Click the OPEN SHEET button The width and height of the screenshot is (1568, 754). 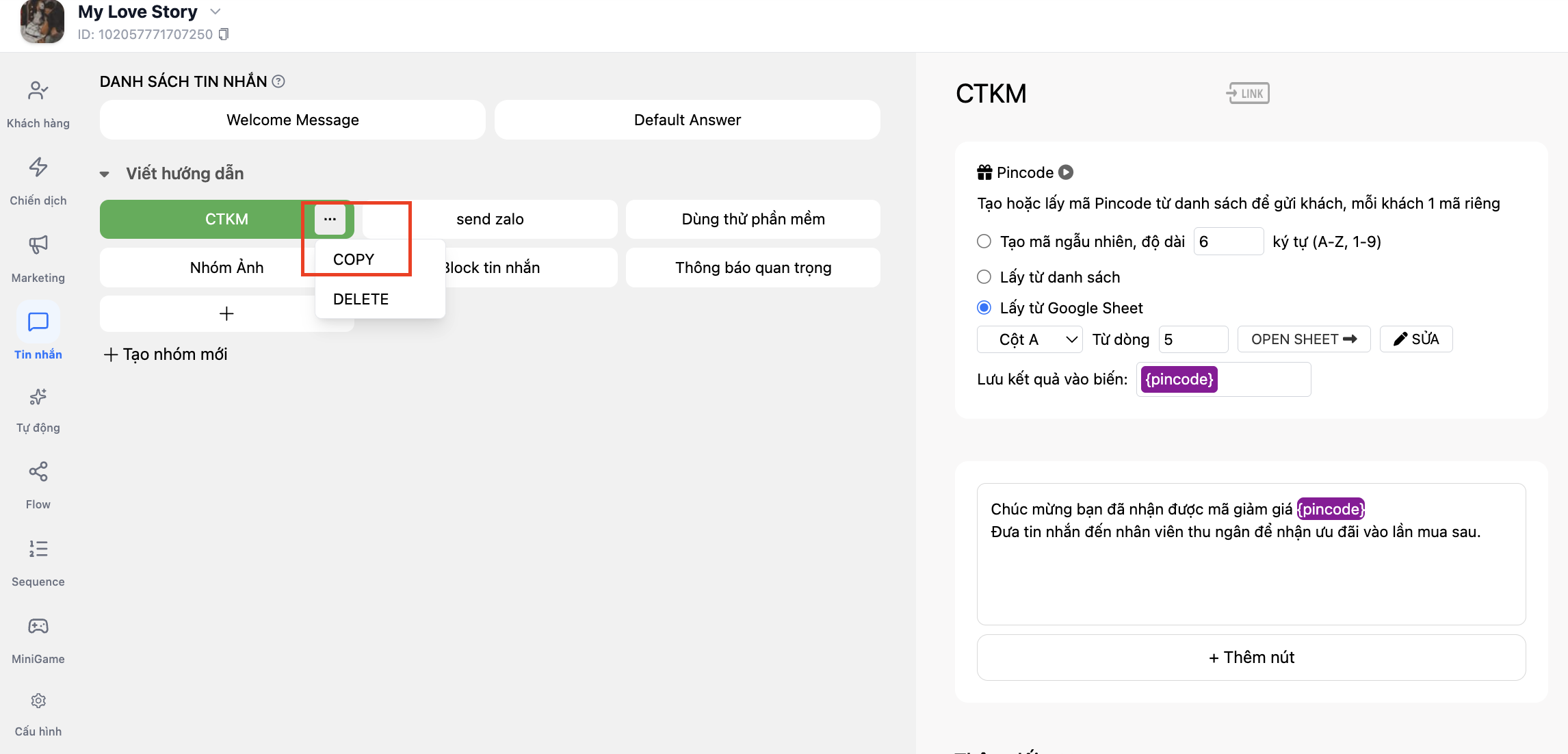1304,339
